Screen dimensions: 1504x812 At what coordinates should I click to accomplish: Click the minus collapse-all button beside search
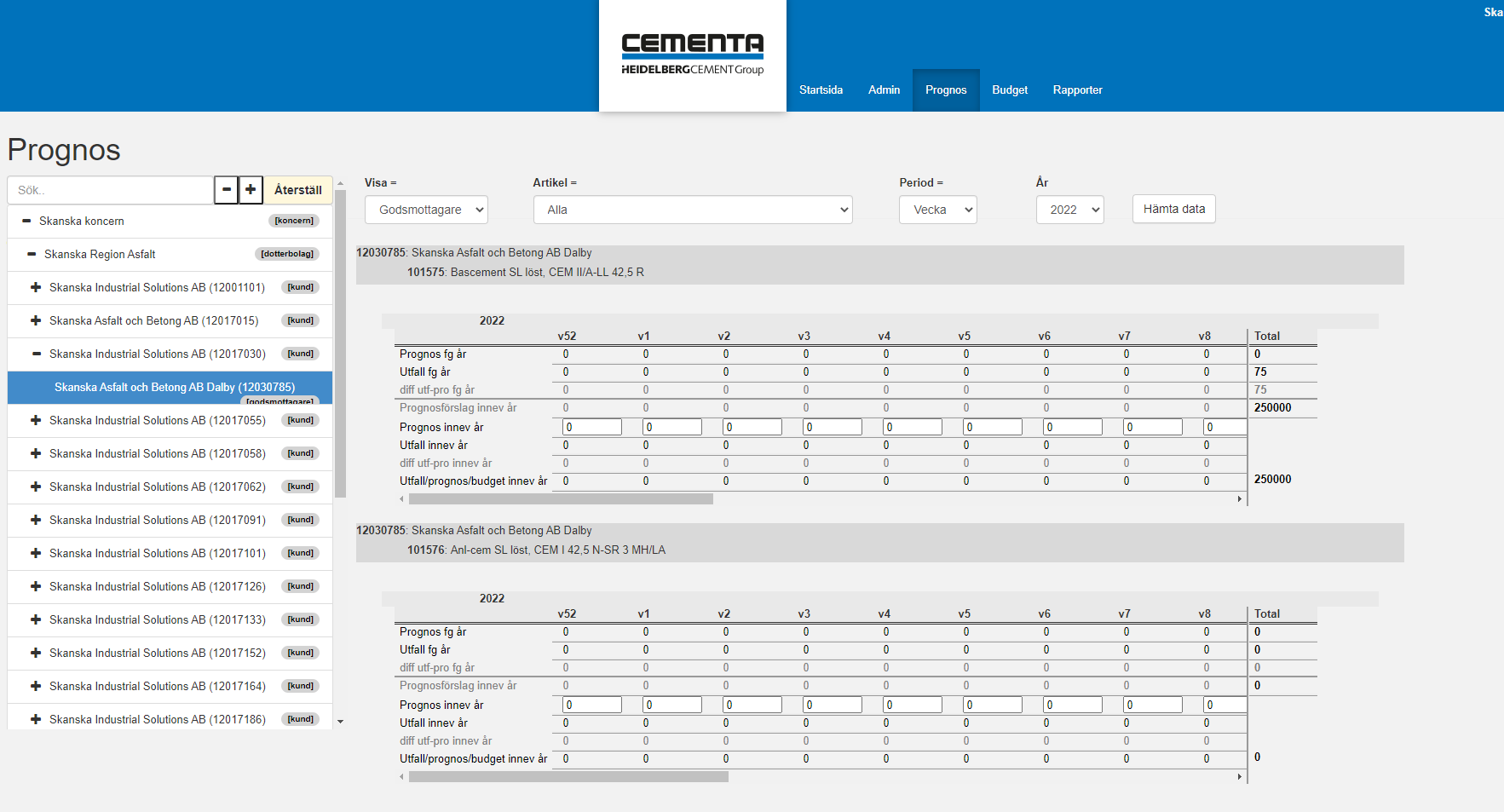point(226,190)
